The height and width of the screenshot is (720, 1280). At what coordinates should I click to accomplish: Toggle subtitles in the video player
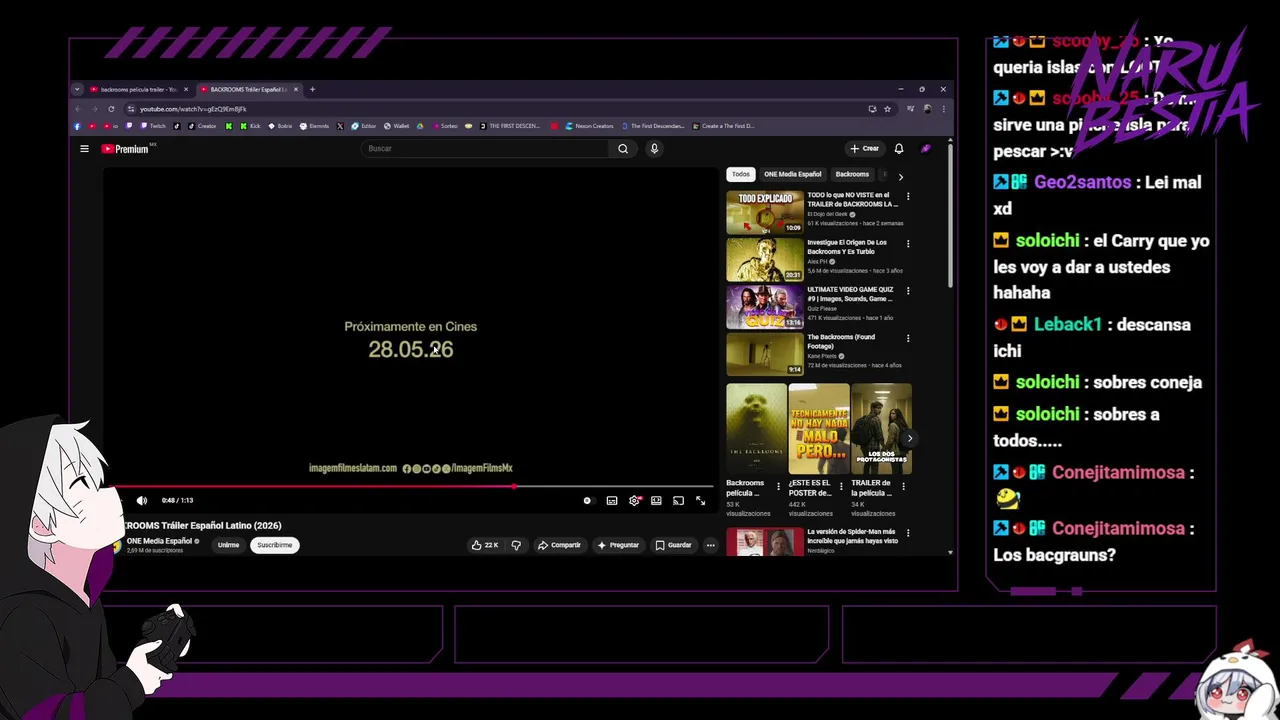[x=612, y=500]
